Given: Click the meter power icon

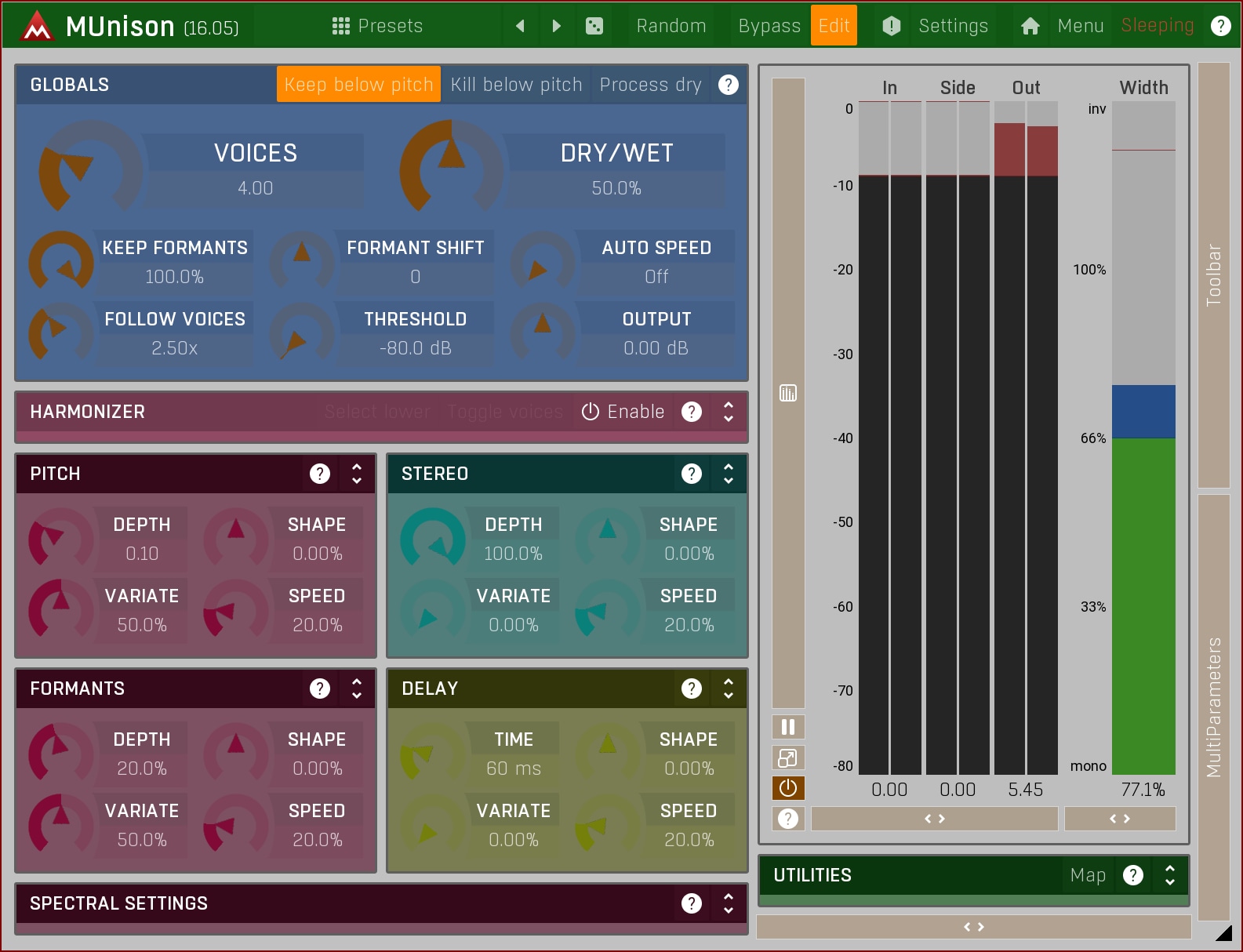Looking at the screenshot, I should click(x=788, y=787).
